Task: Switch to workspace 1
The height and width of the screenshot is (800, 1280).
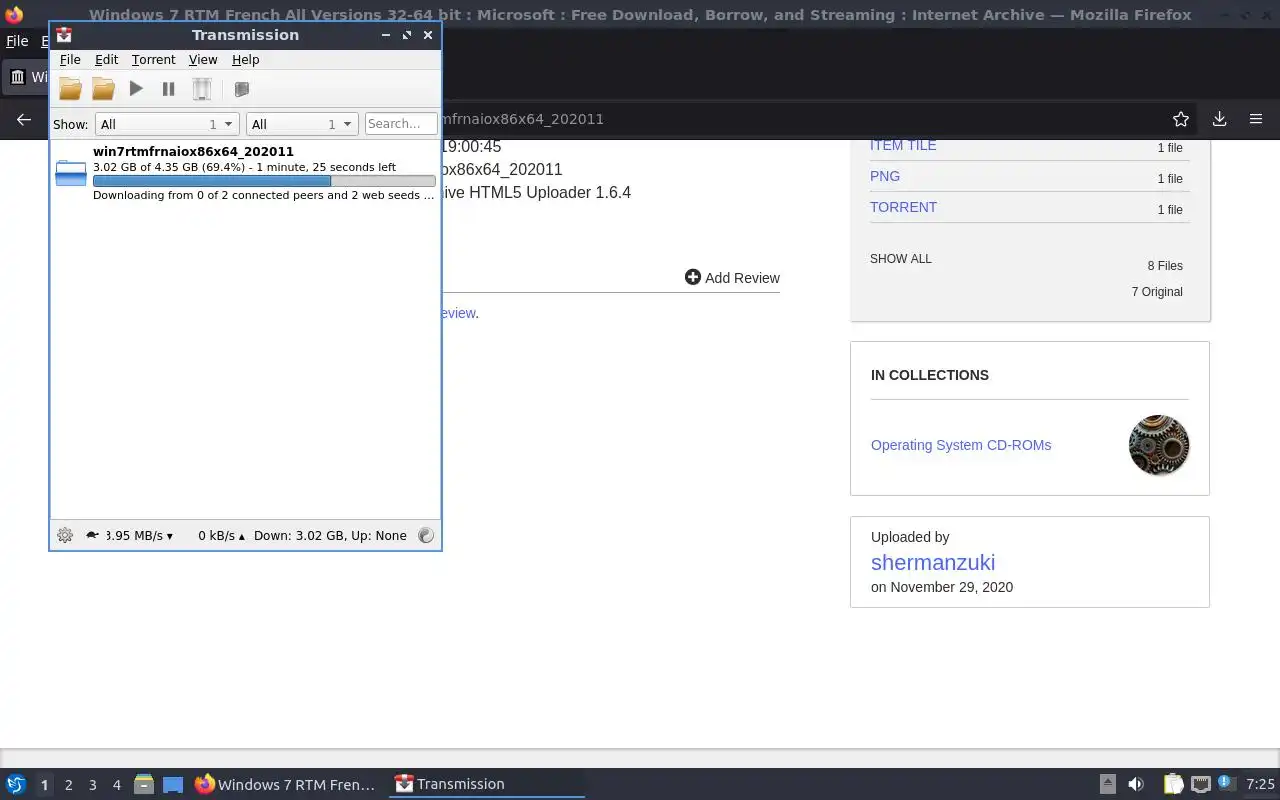Action: [x=44, y=785]
